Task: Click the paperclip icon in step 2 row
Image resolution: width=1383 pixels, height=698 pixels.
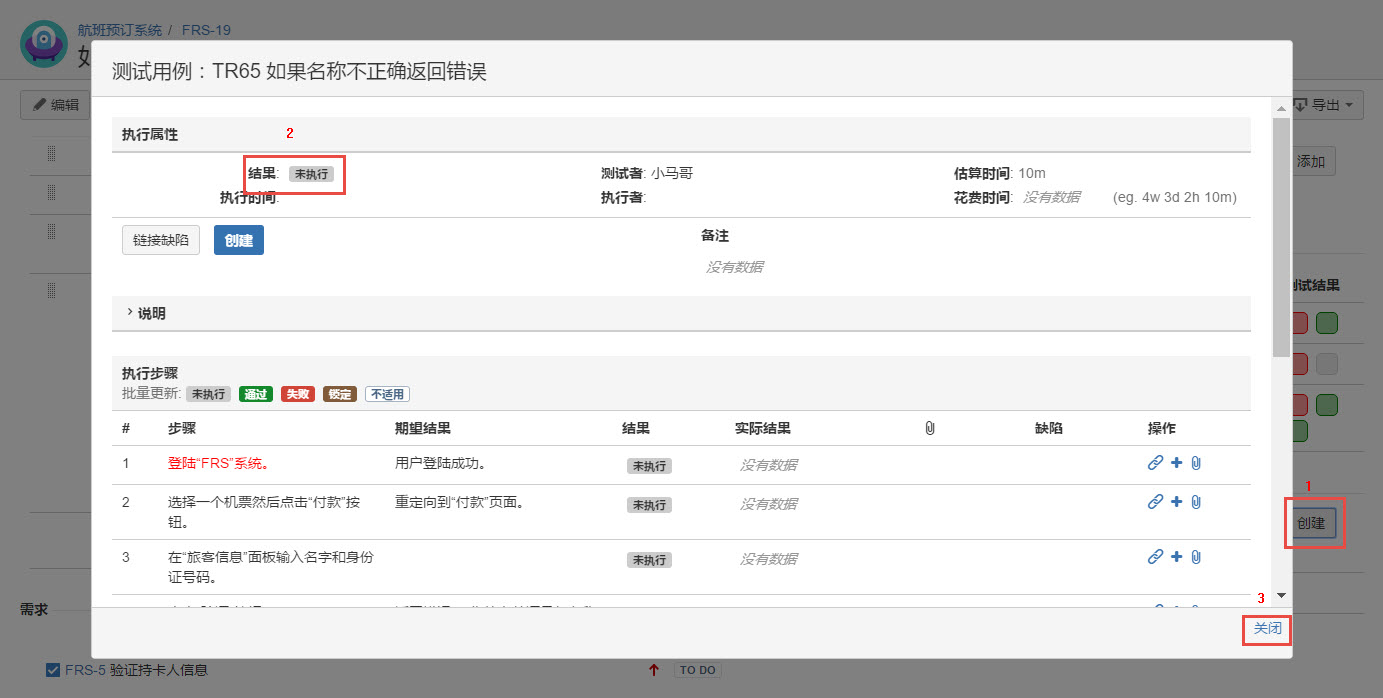Action: 1195,502
